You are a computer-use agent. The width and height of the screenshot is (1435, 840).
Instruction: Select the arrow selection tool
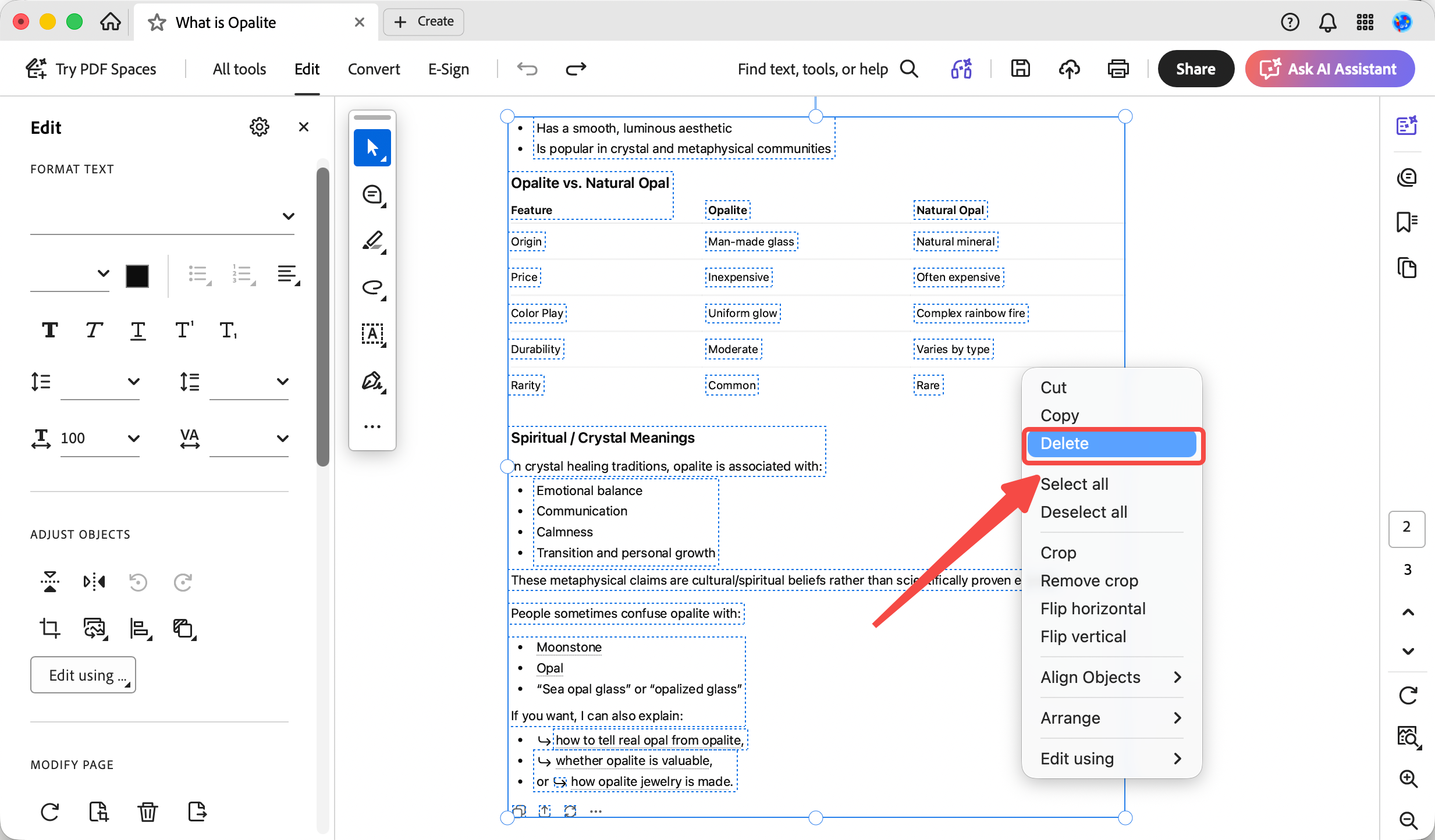[x=372, y=148]
